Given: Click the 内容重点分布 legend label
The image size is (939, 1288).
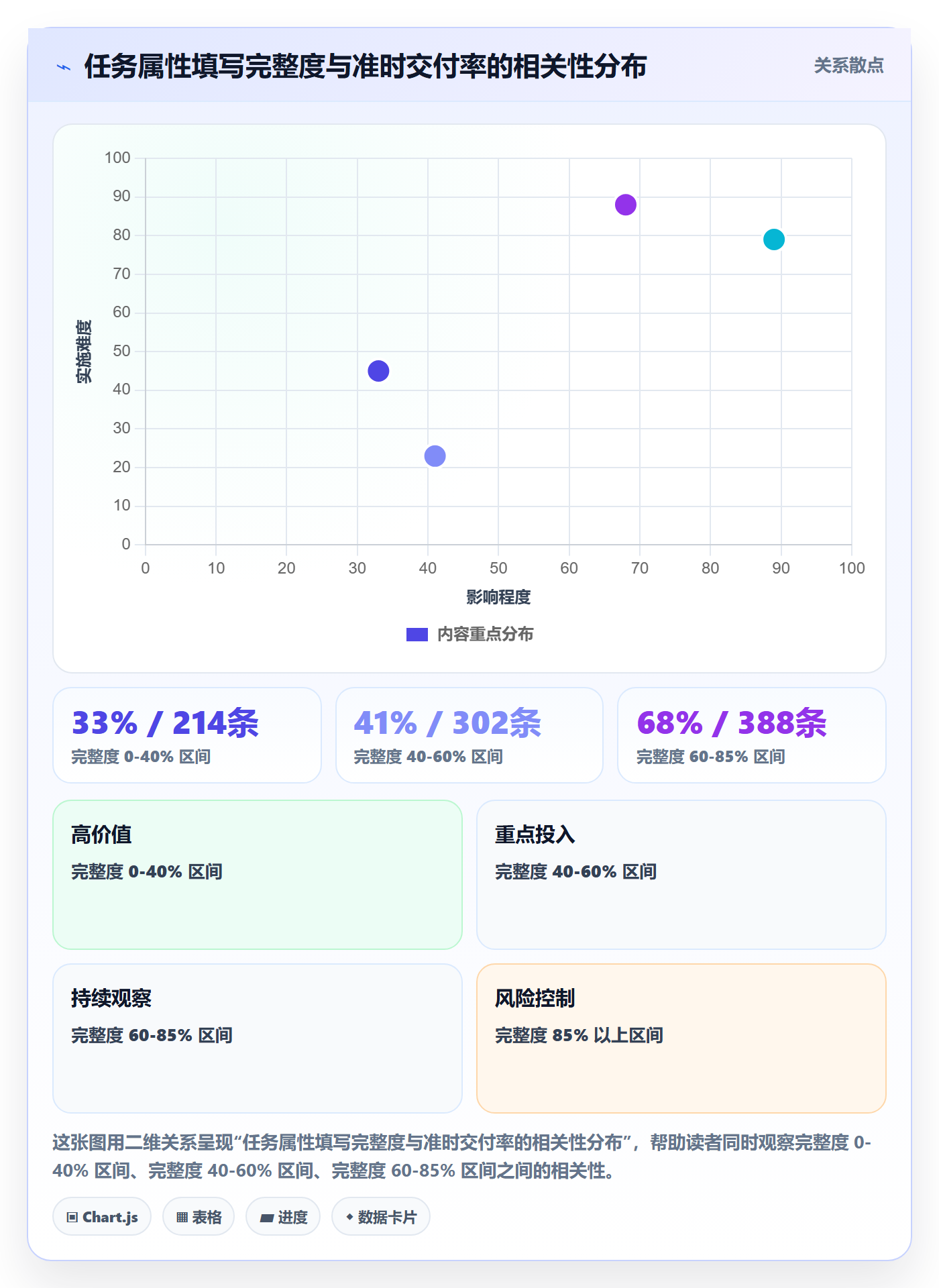Looking at the screenshot, I should point(485,635).
